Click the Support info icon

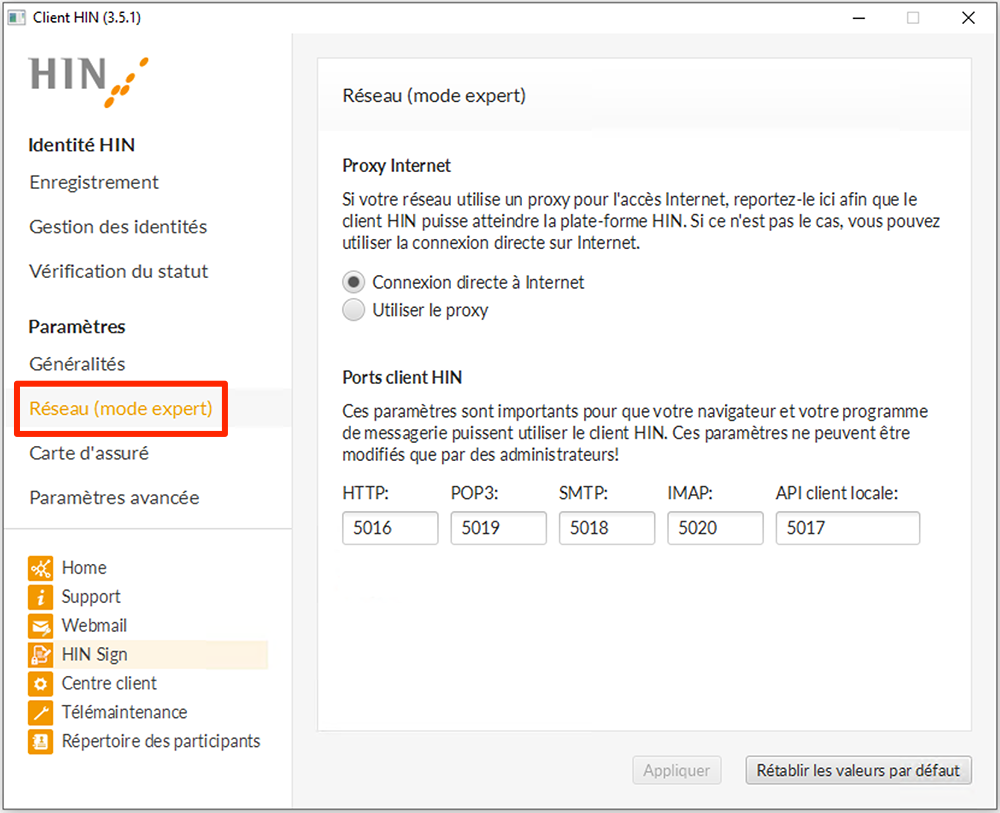click(x=40, y=597)
